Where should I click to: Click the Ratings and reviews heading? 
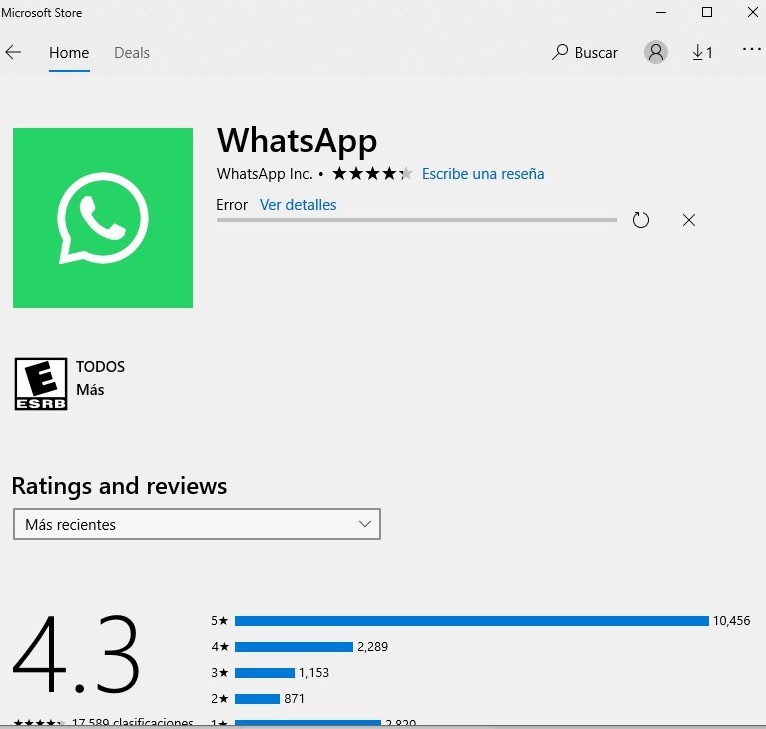pos(119,486)
